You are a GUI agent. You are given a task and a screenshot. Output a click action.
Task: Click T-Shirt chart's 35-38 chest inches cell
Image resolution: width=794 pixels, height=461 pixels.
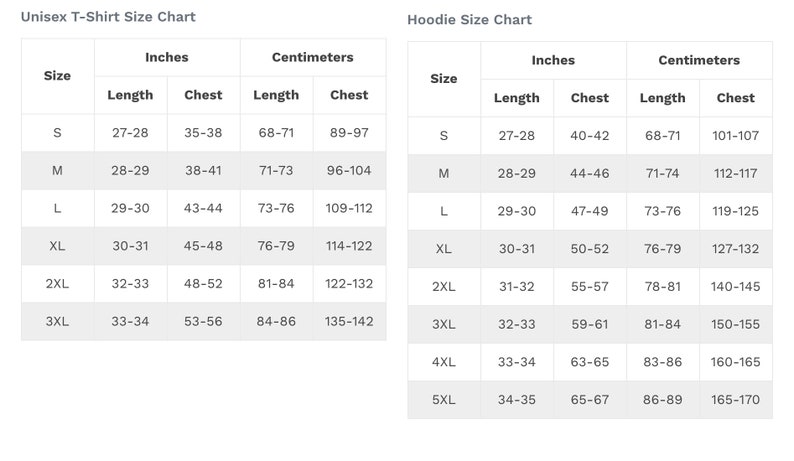[203, 133]
